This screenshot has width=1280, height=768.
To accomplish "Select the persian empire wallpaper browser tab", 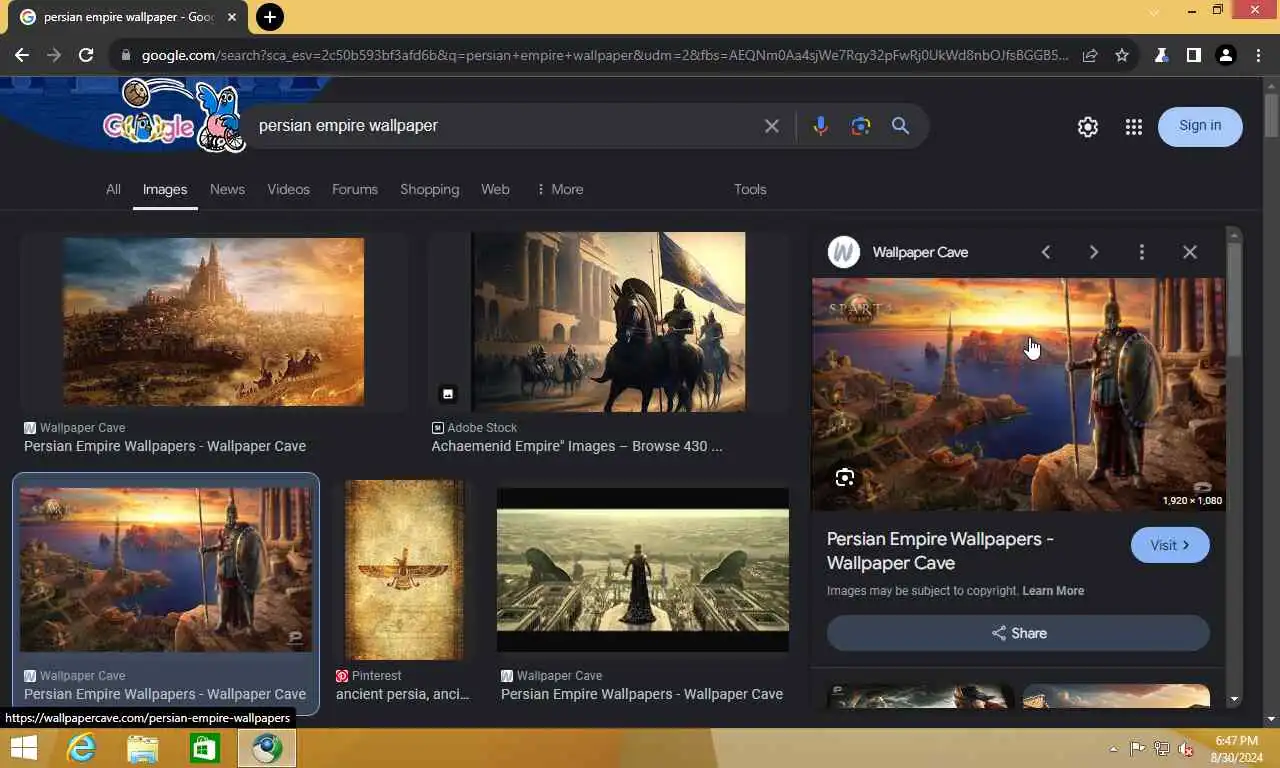I will click(x=128, y=17).
